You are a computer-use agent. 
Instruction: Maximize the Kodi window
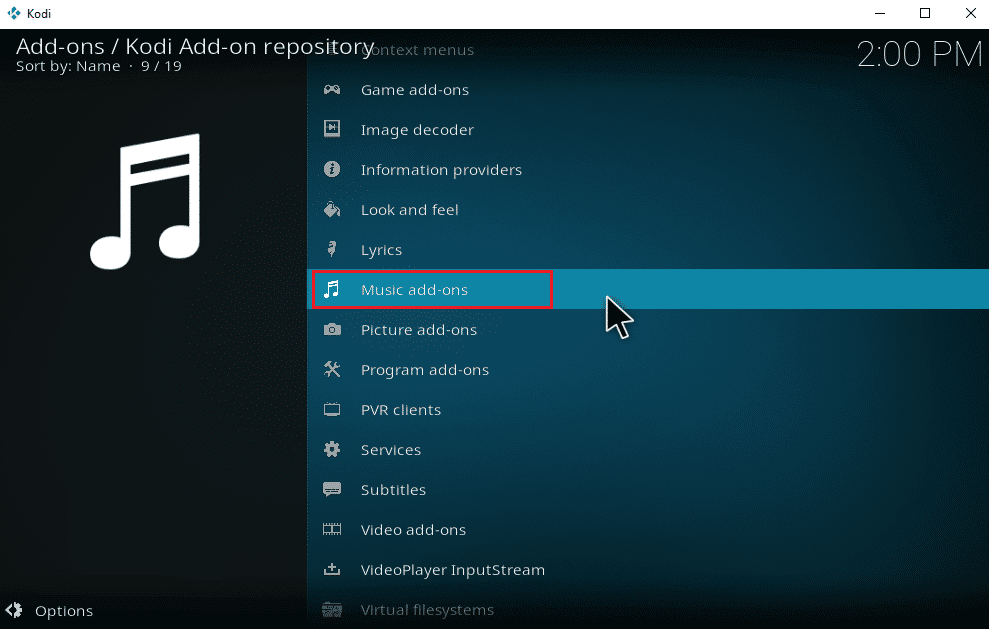pyautogui.click(x=925, y=13)
